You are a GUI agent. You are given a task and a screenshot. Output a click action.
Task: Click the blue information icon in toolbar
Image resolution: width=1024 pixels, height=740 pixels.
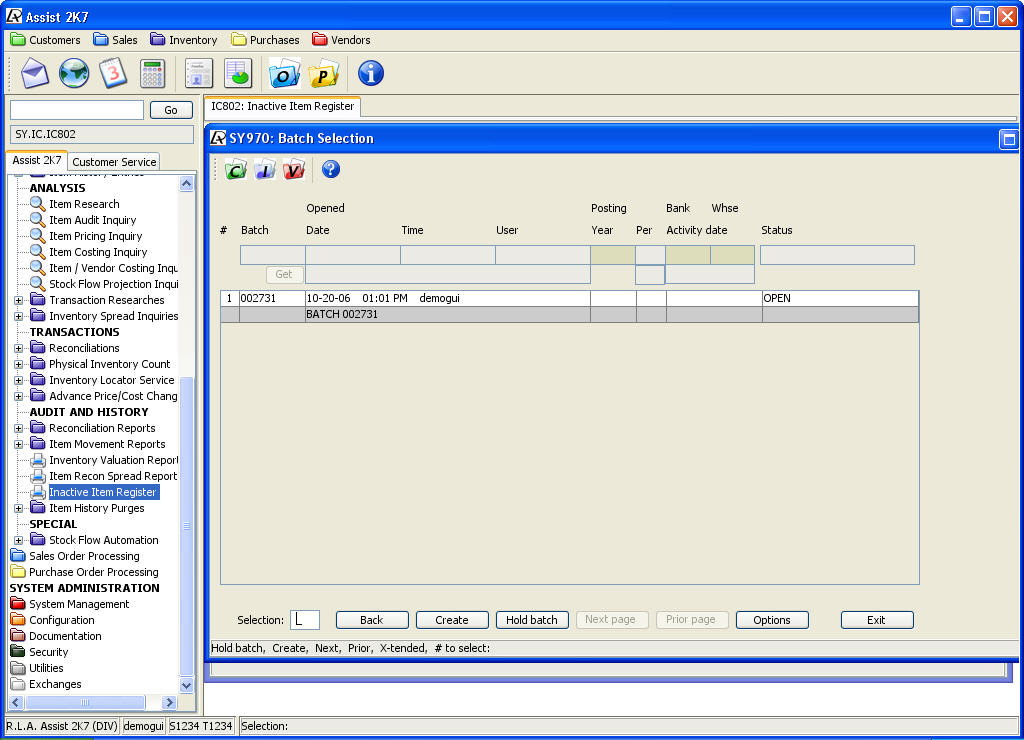[370, 73]
